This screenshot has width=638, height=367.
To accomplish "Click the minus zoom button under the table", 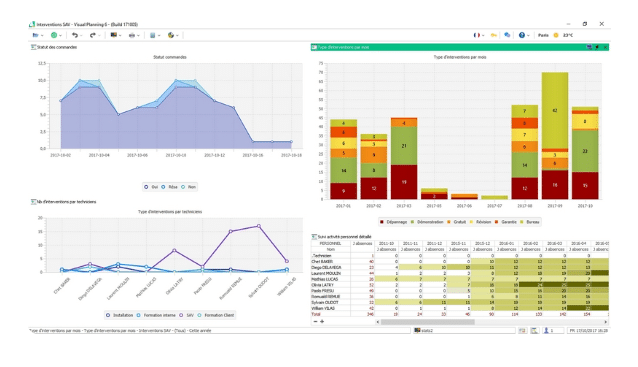I will click(315, 321).
